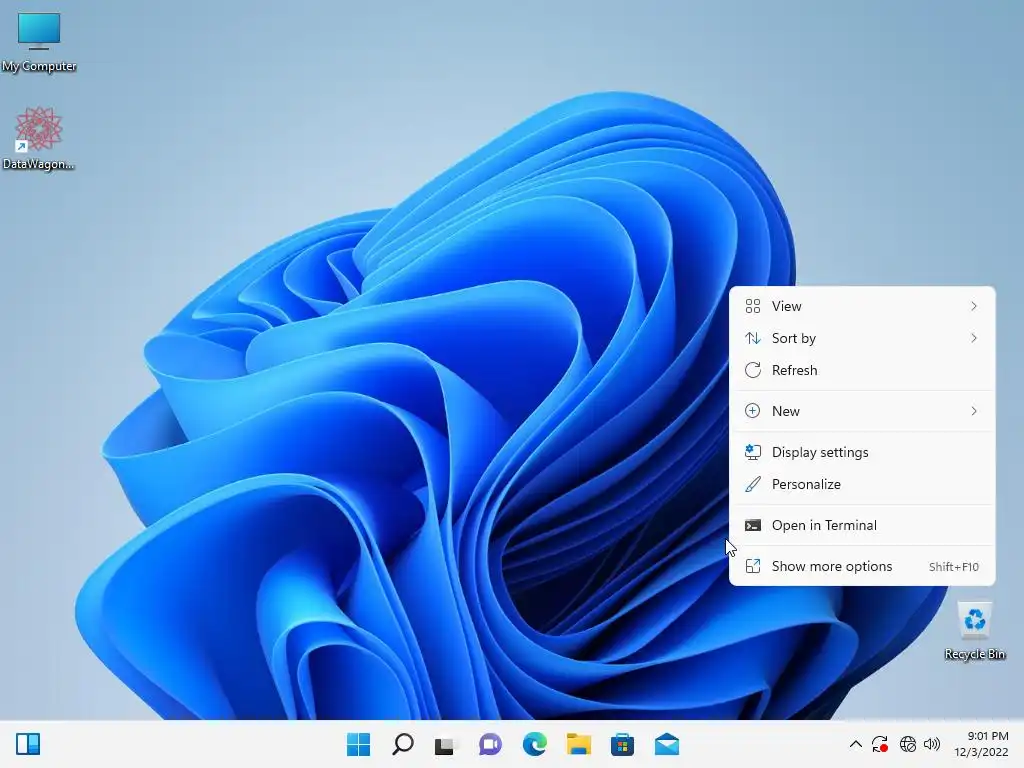The height and width of the screenshot is (768, 1024).
Task: Open File Explorer from taskbar
Action: pyautogui.click(x=579, y=744)
